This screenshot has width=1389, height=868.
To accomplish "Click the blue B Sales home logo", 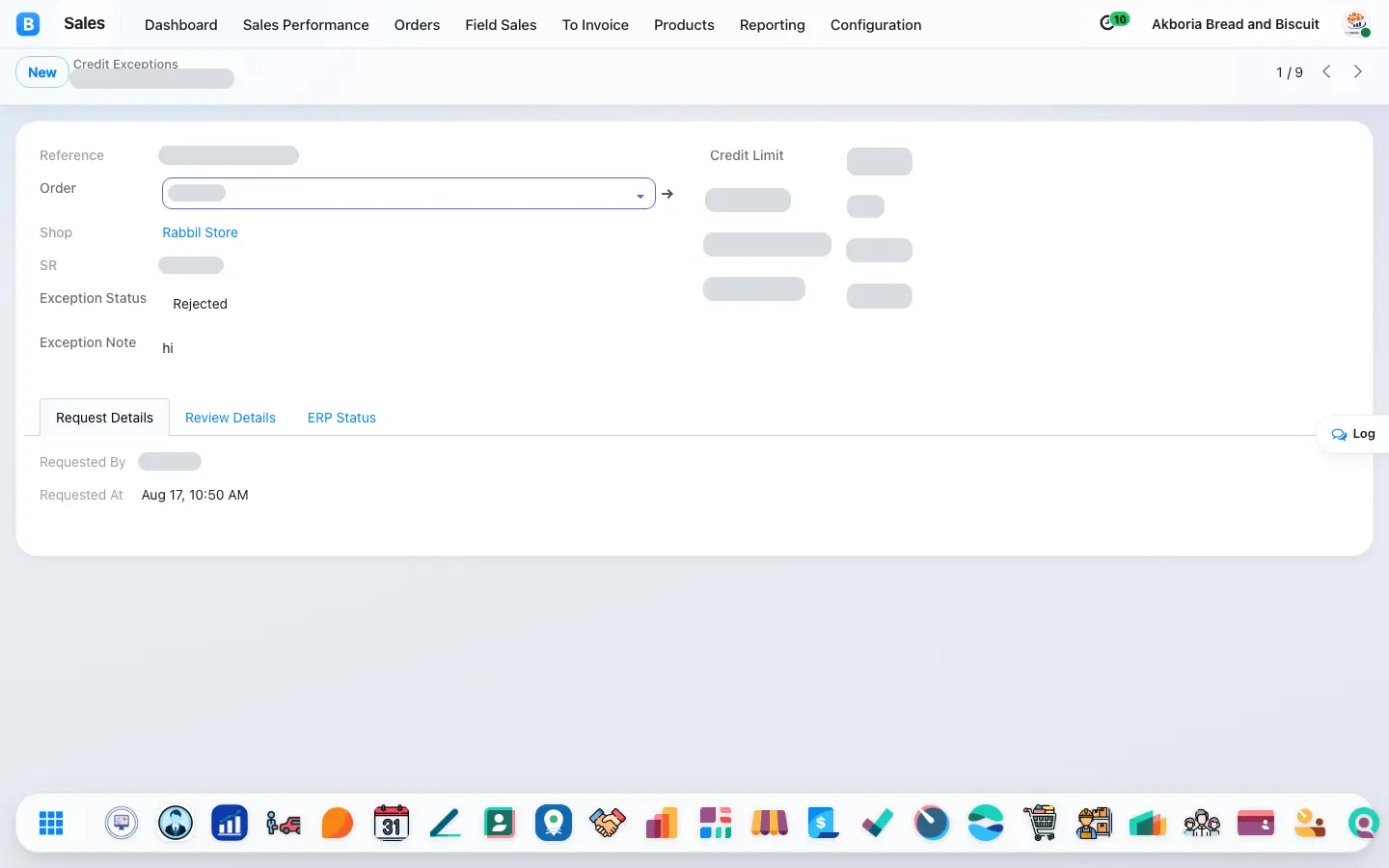I will point(28,24).
